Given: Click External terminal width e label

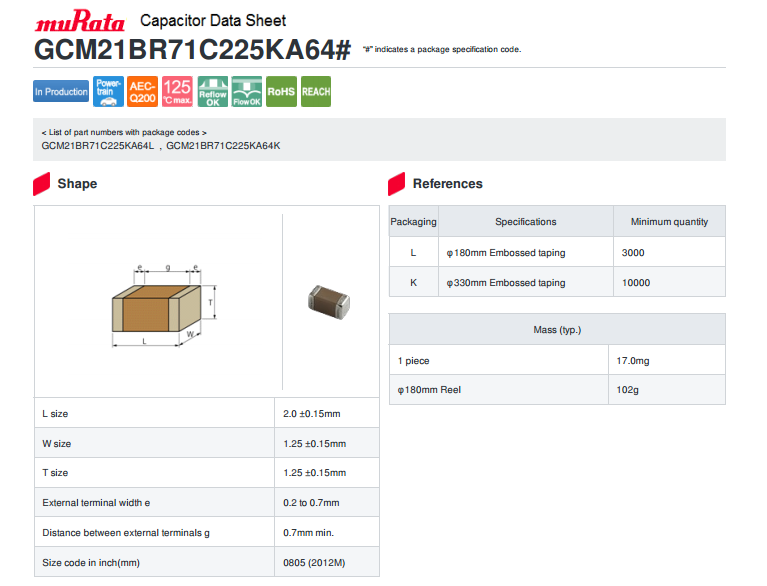Looking at the screenshot, I should pyautogui.click(x=96, y=503).
